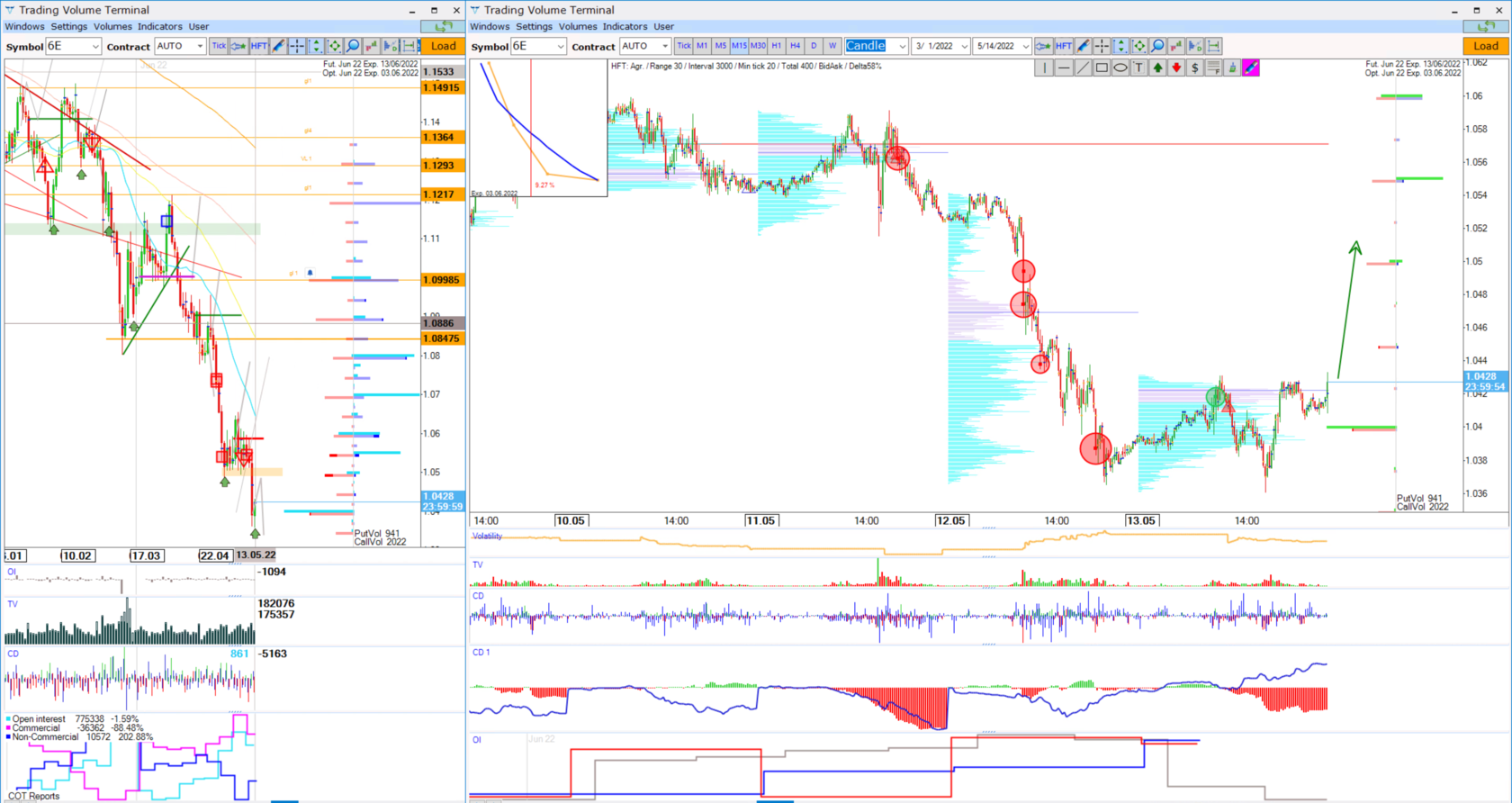Switch right chart to M5 timeframe
This screenshot has height=803, width=1512.
[721, 46]
